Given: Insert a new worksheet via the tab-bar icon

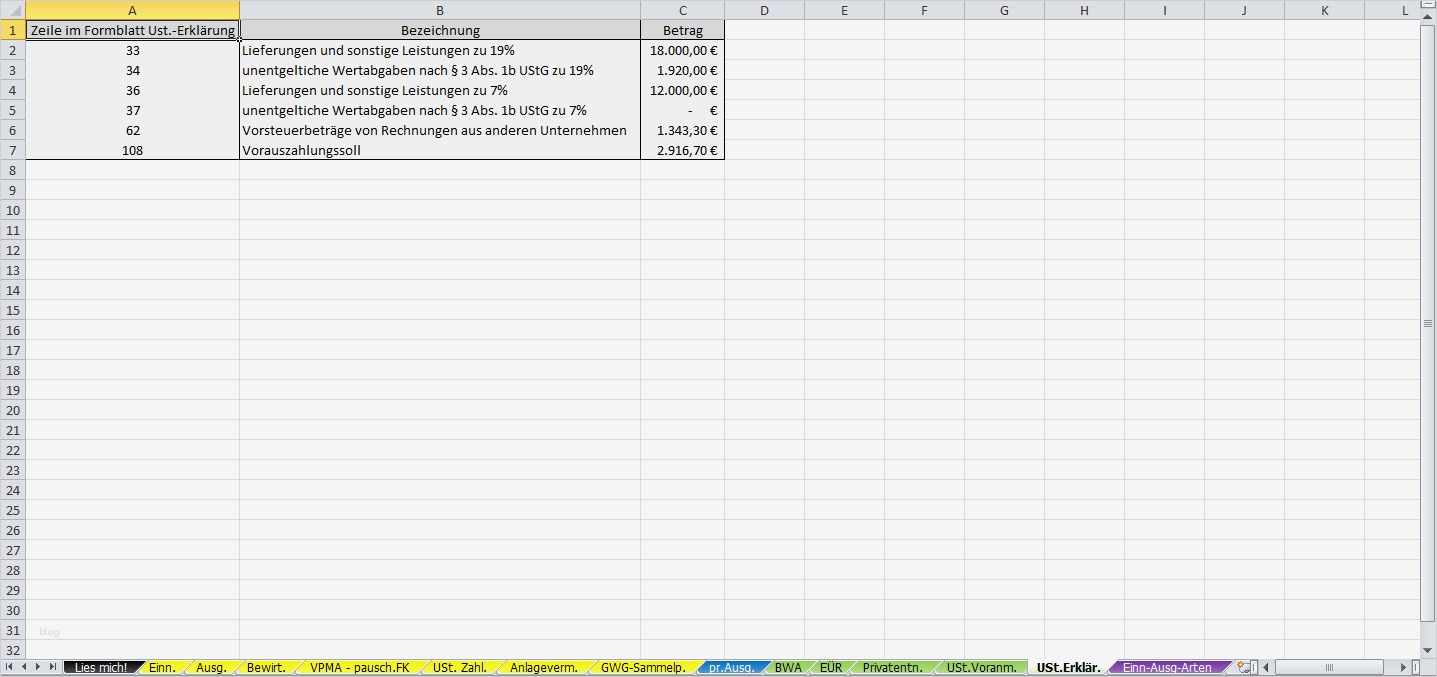Looking at the screenshot, I should pyautogui.click(x=1245, y=667).
